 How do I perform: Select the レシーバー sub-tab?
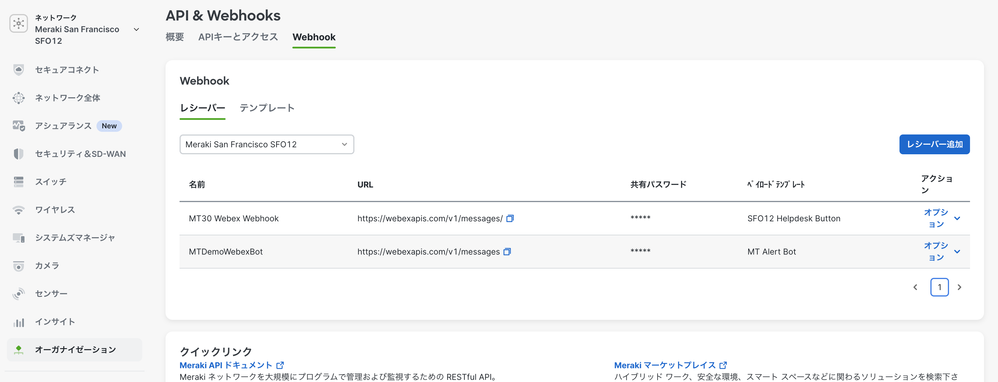tap(202, 108)
